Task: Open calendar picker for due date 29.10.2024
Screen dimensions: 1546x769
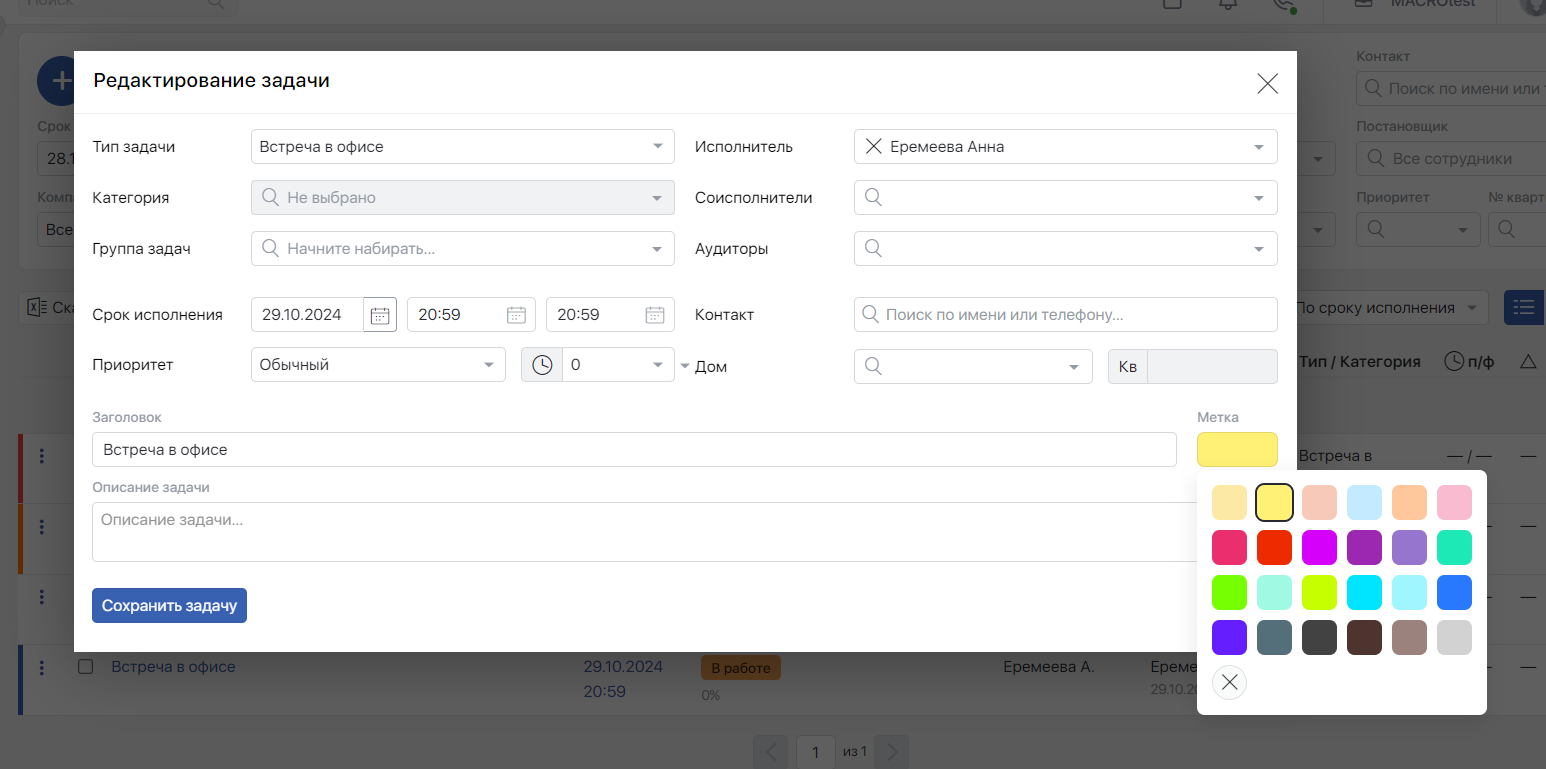Action: [380, 315]
